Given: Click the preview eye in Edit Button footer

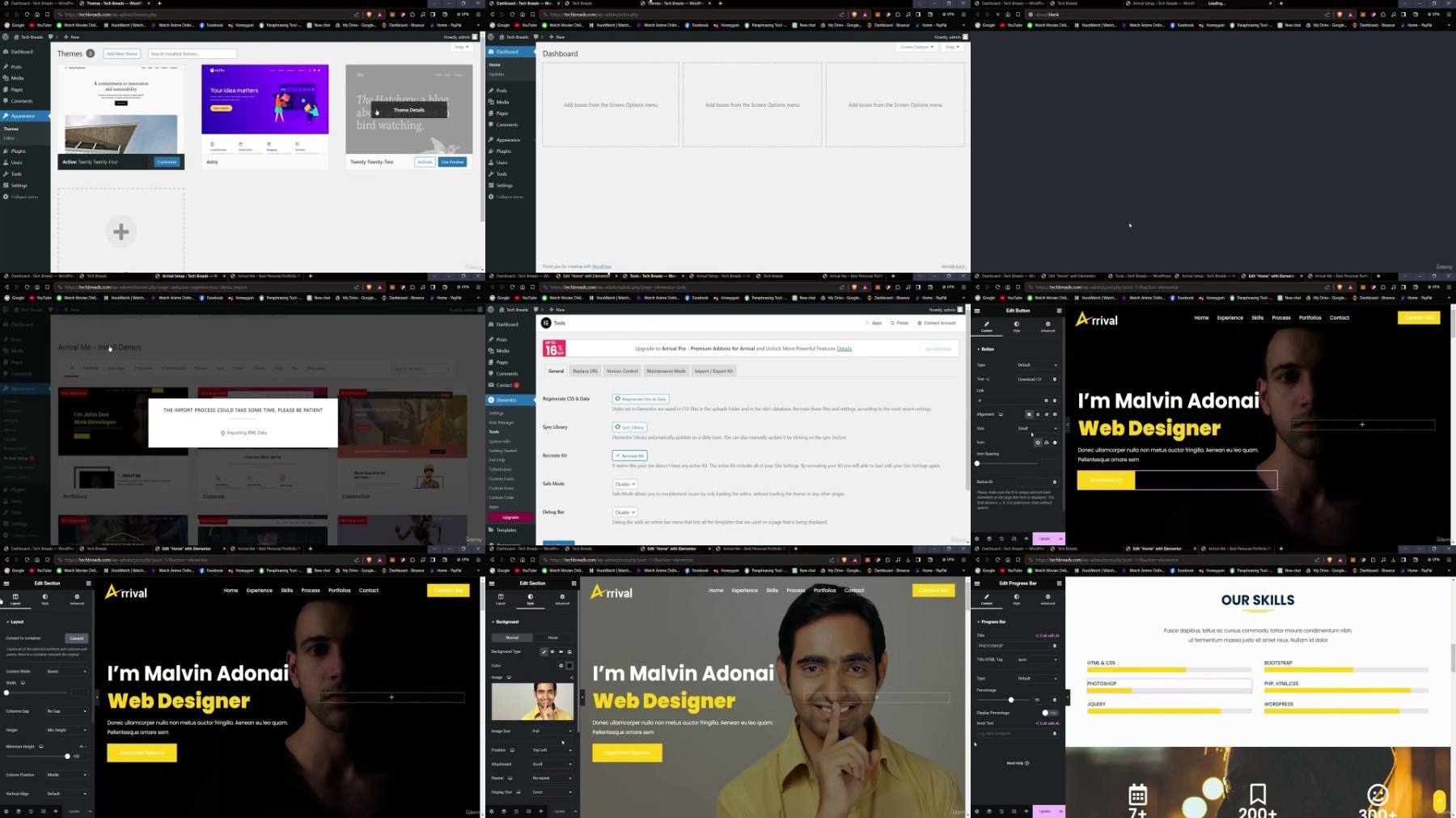Looking at the screenshot, I should [1026, 538].
